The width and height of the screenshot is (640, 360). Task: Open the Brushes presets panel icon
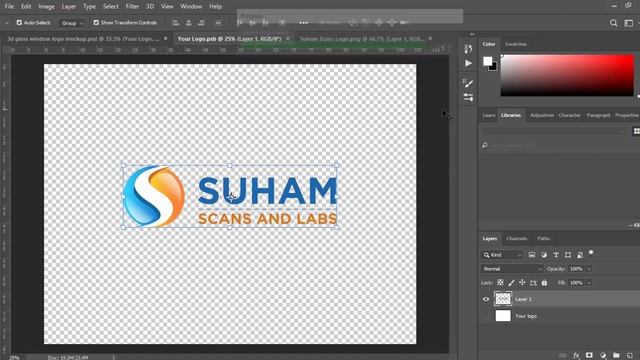468,98
